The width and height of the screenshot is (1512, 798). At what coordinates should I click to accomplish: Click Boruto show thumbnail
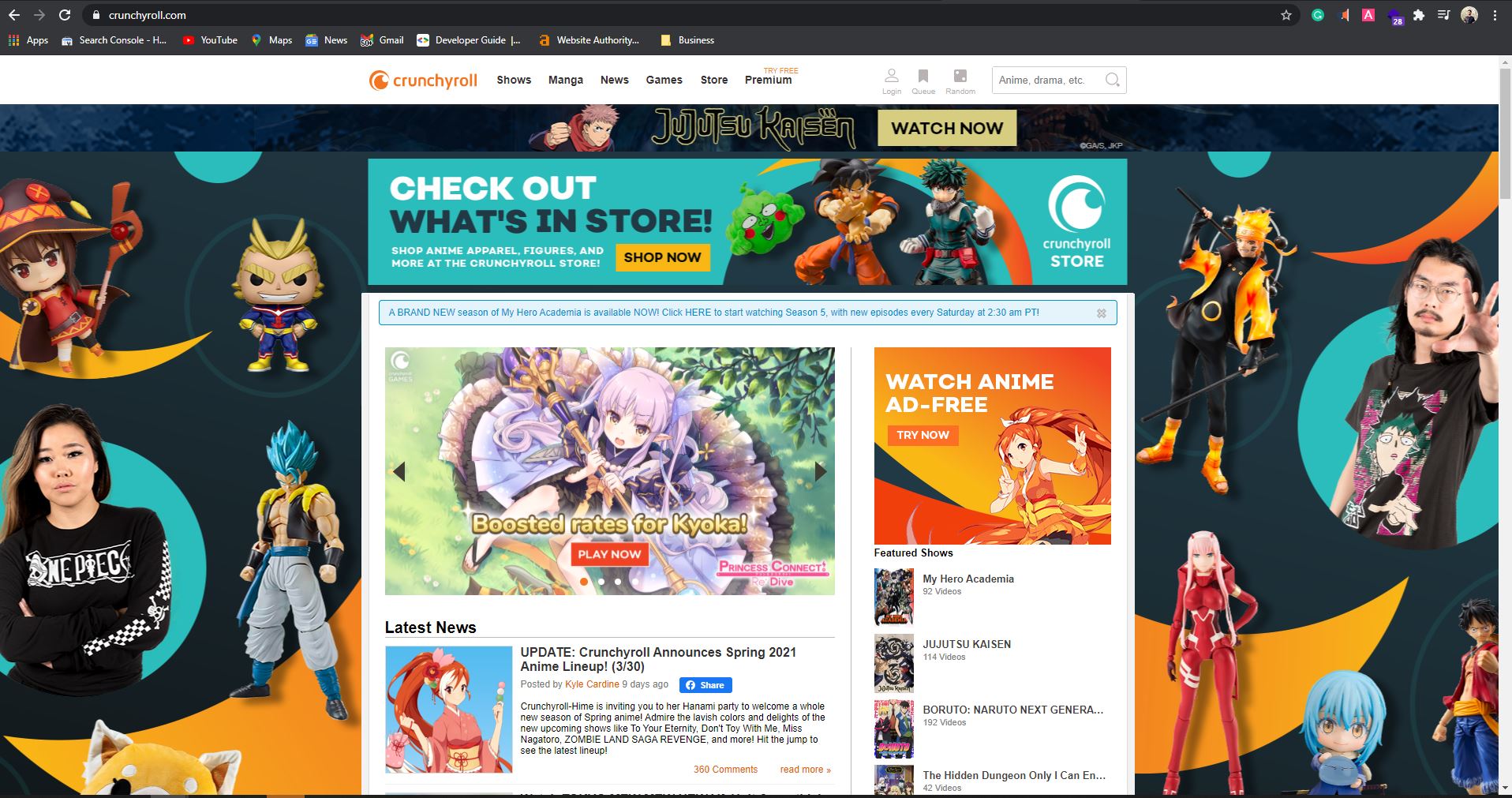pyautogui.click(x=894, y=729)
